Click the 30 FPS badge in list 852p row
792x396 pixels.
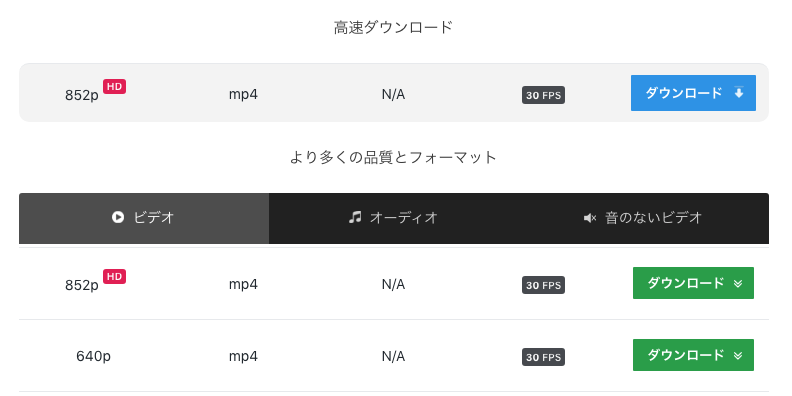click(x=543, y=285)
